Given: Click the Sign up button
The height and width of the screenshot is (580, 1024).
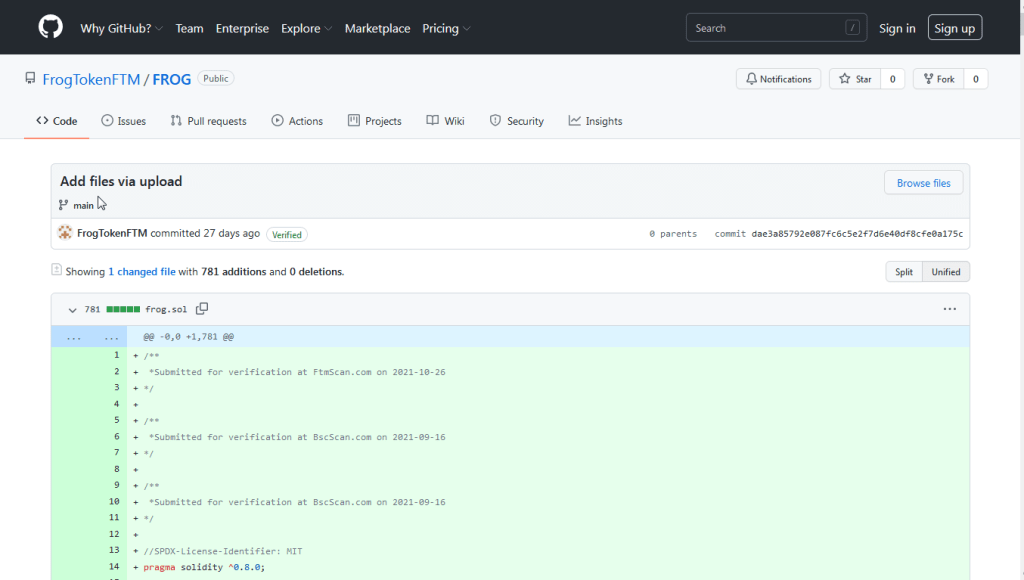Looking at the screenshot, I should (x=954, y=27).
